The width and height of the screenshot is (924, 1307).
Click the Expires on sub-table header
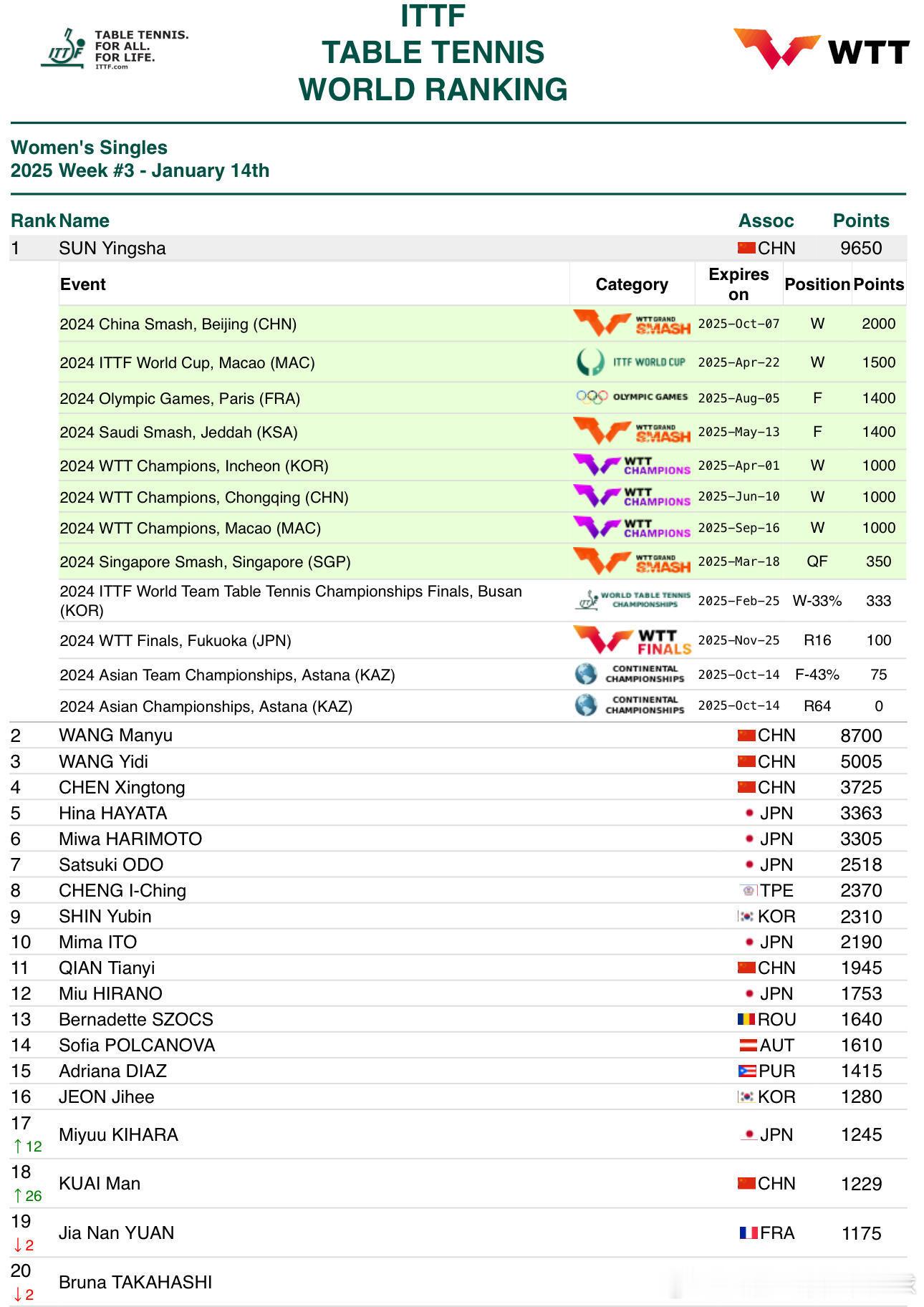click(x=738, y=284)
